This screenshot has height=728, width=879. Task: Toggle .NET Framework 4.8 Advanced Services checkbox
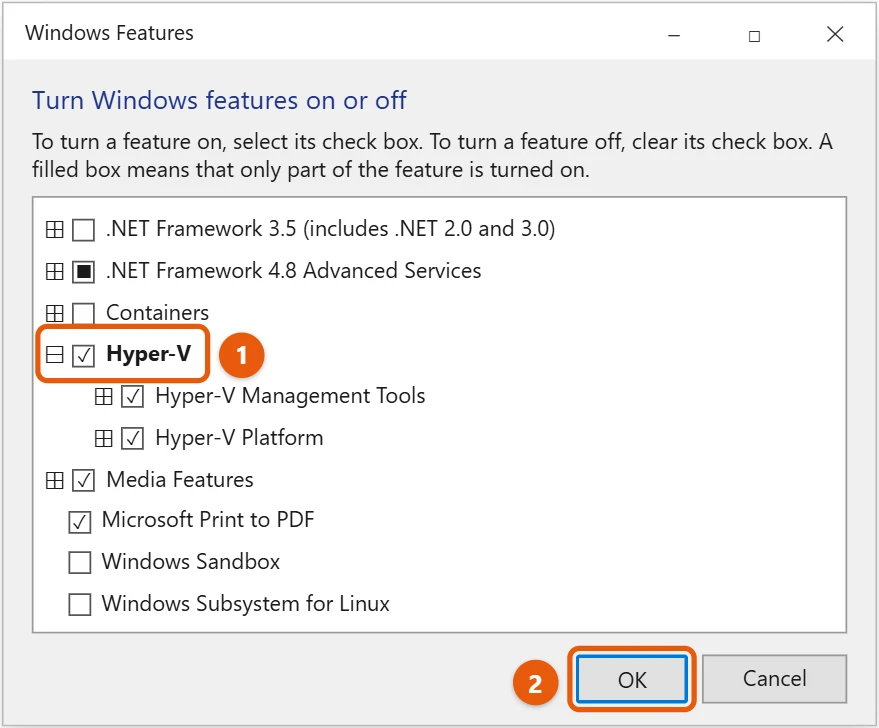(84, 271)
